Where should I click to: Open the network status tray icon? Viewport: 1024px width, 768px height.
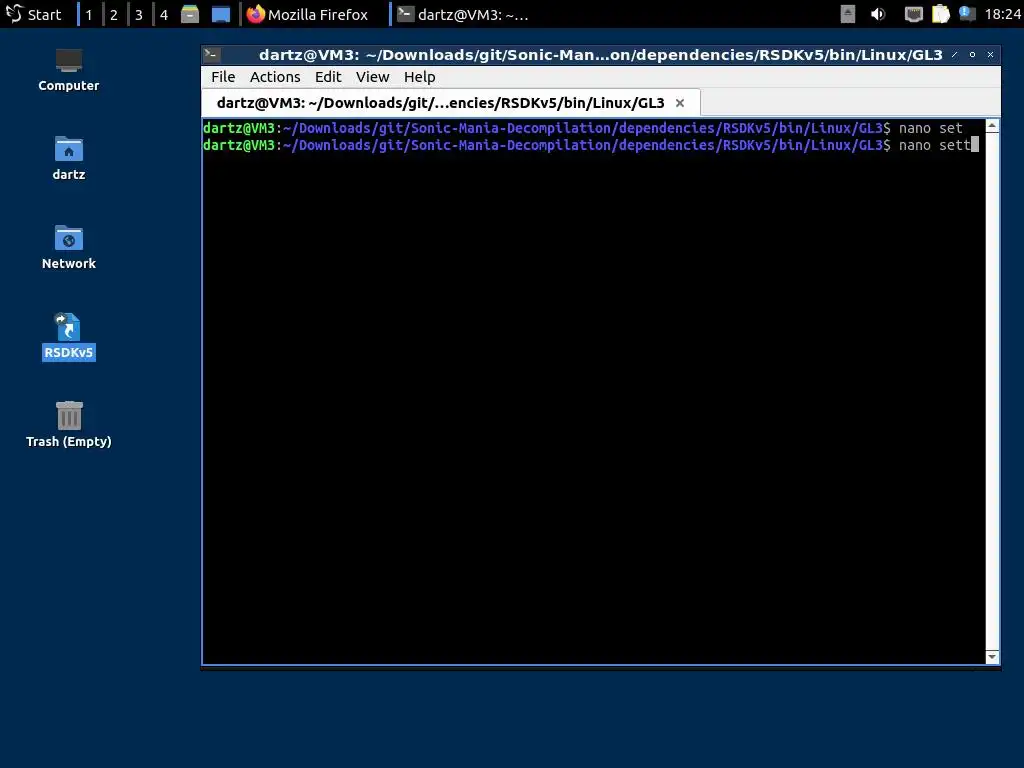913,14
